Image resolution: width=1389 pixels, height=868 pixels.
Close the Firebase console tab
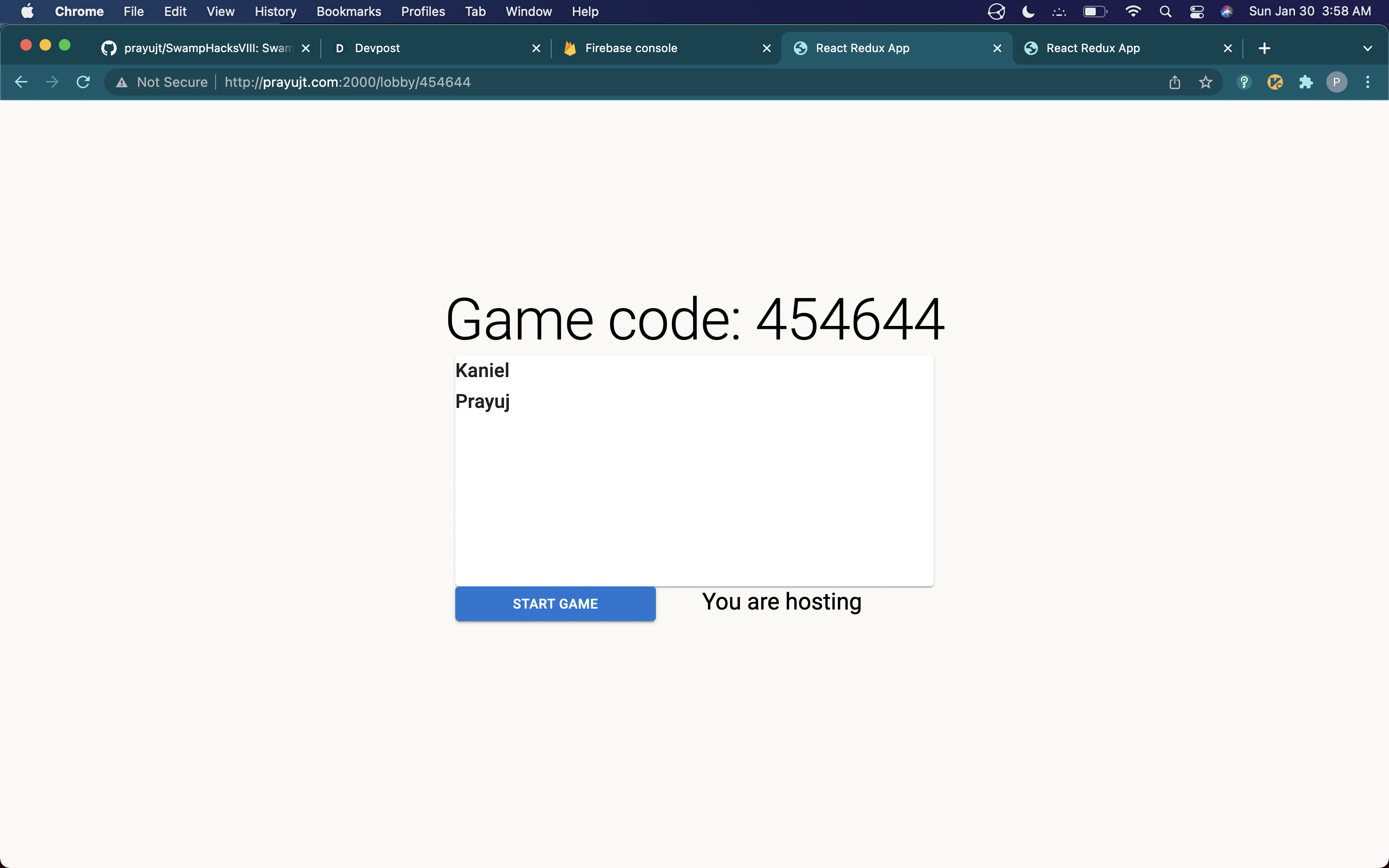point(766,48)
